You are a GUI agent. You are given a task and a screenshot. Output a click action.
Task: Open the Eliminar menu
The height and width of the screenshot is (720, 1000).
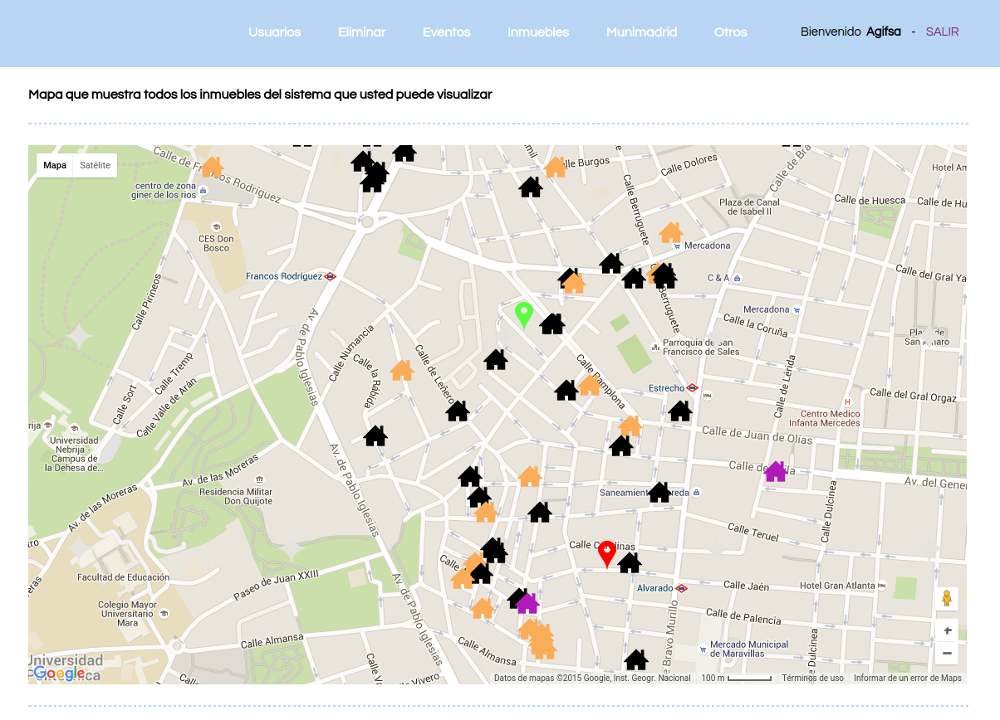[x=362, y=32]
